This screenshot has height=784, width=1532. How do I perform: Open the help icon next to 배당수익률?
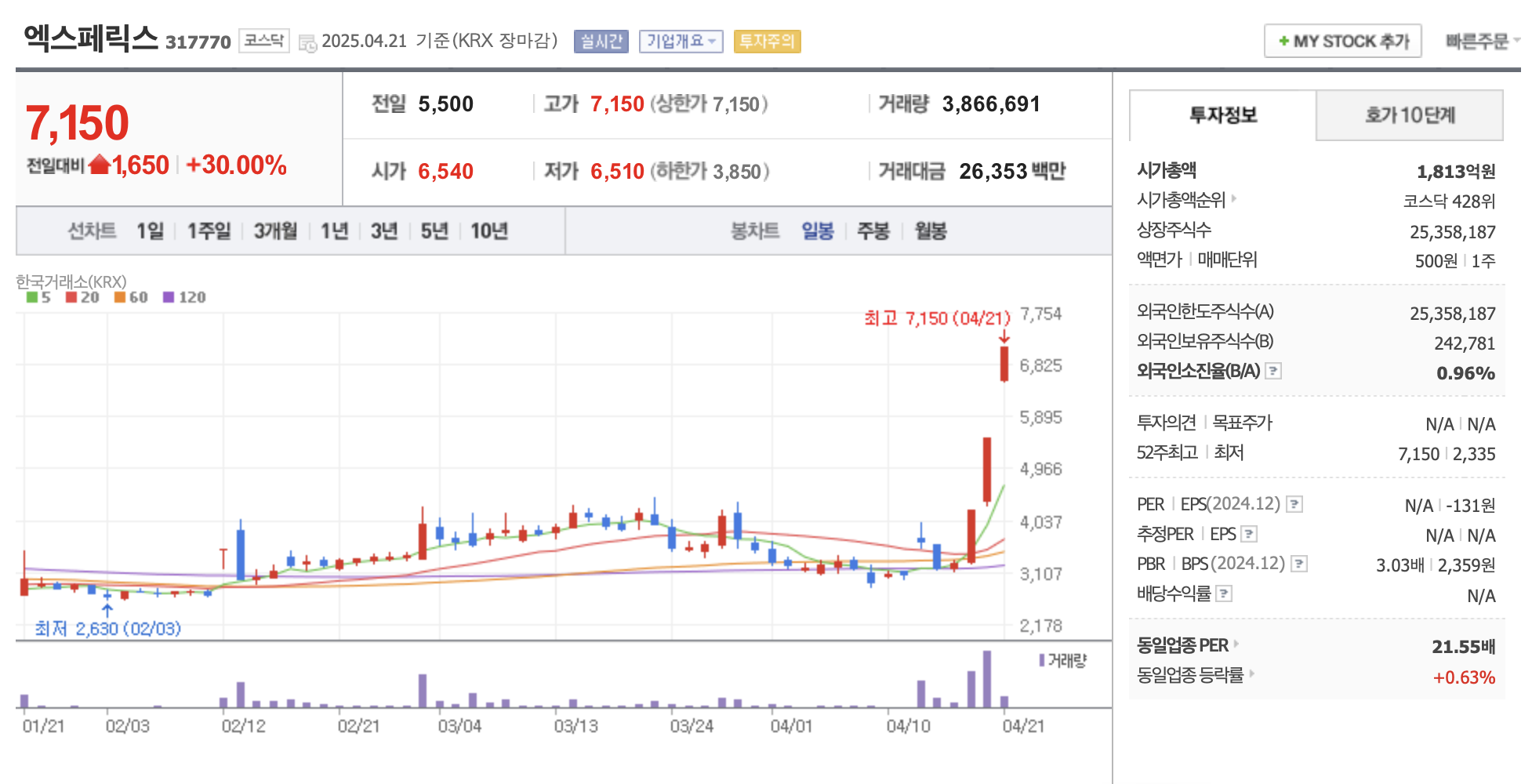tap(1224, 594)
